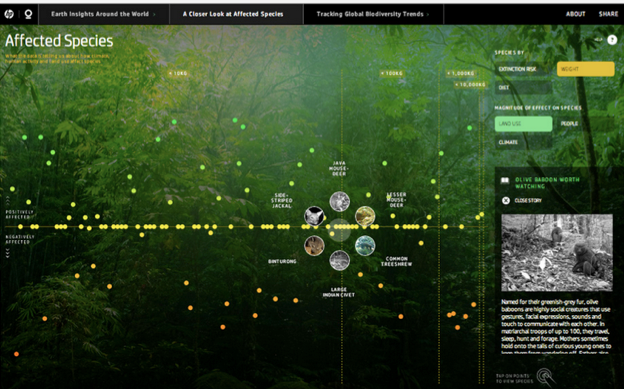The width and height of the screenshot is (624, 389).
Task: Select the Large Indian Civet photo circle
Action: (339, 260)
